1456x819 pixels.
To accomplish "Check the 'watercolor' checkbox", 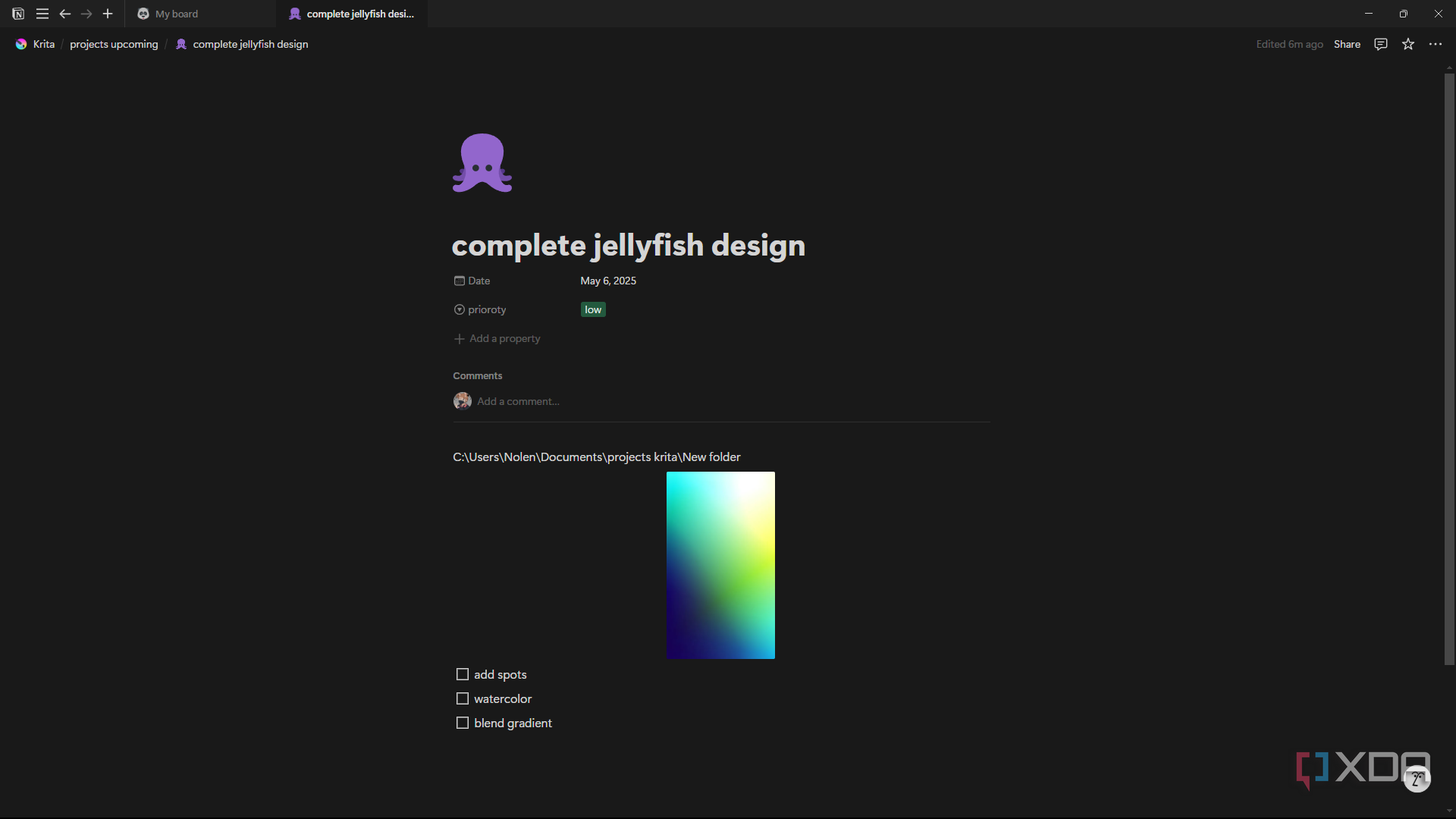I will [x=463, y=698].
